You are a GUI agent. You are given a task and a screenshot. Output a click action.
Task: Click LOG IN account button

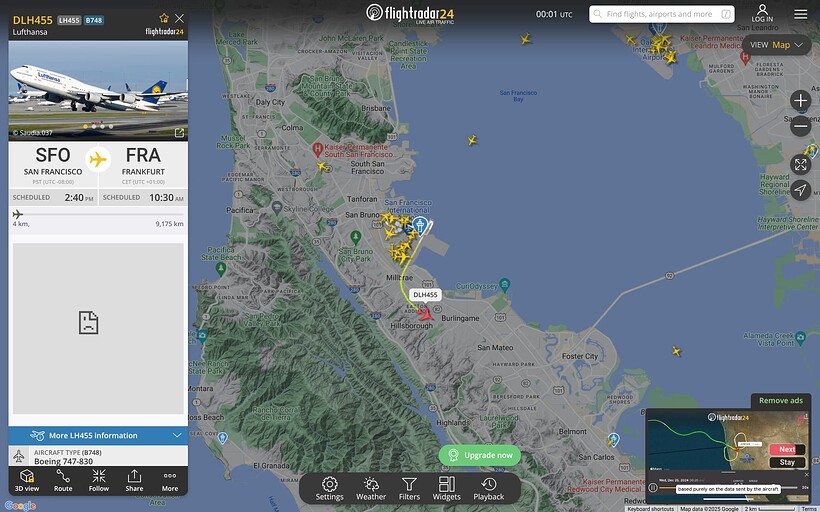tap(762, 14)
